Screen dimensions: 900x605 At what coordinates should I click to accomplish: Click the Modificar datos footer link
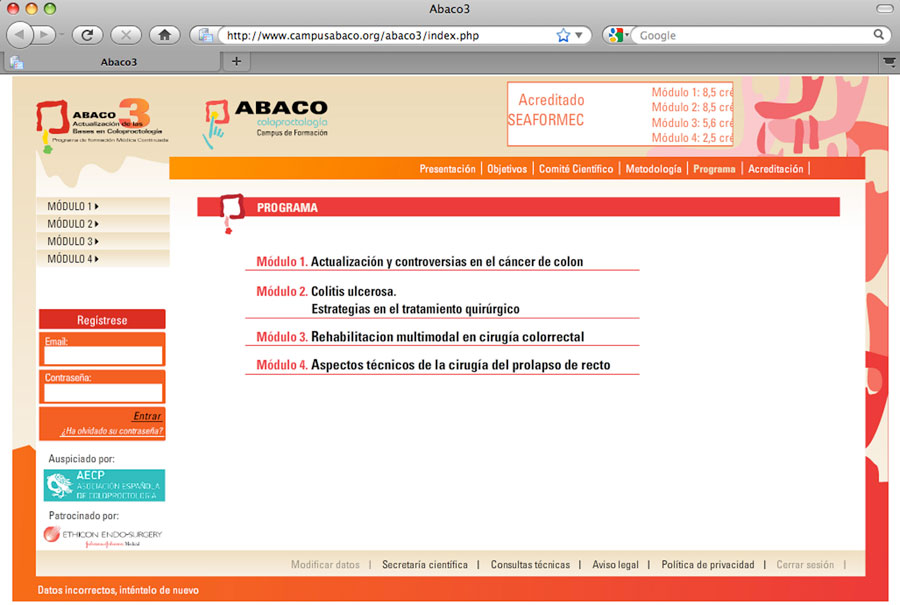pyautogui.click(x=325, y=564)
